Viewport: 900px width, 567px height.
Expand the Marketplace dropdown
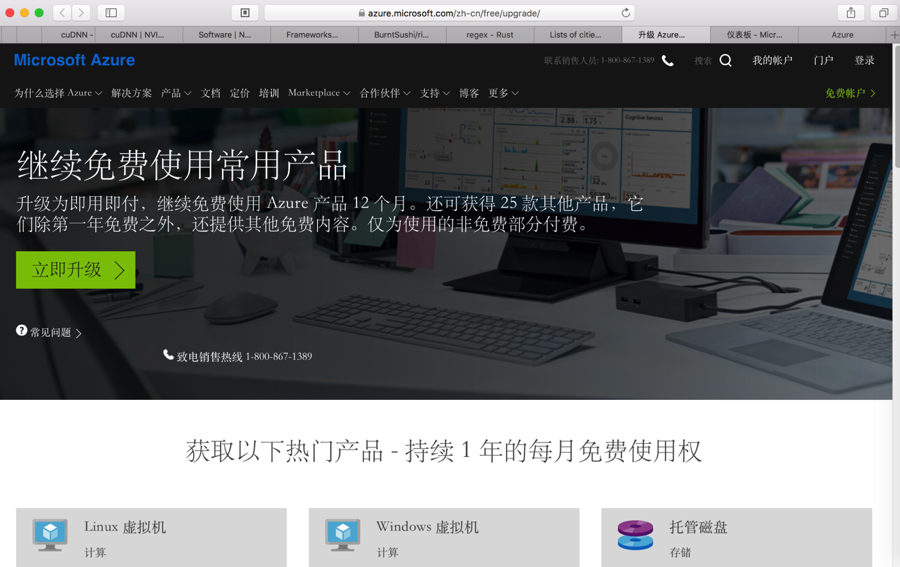319,93
